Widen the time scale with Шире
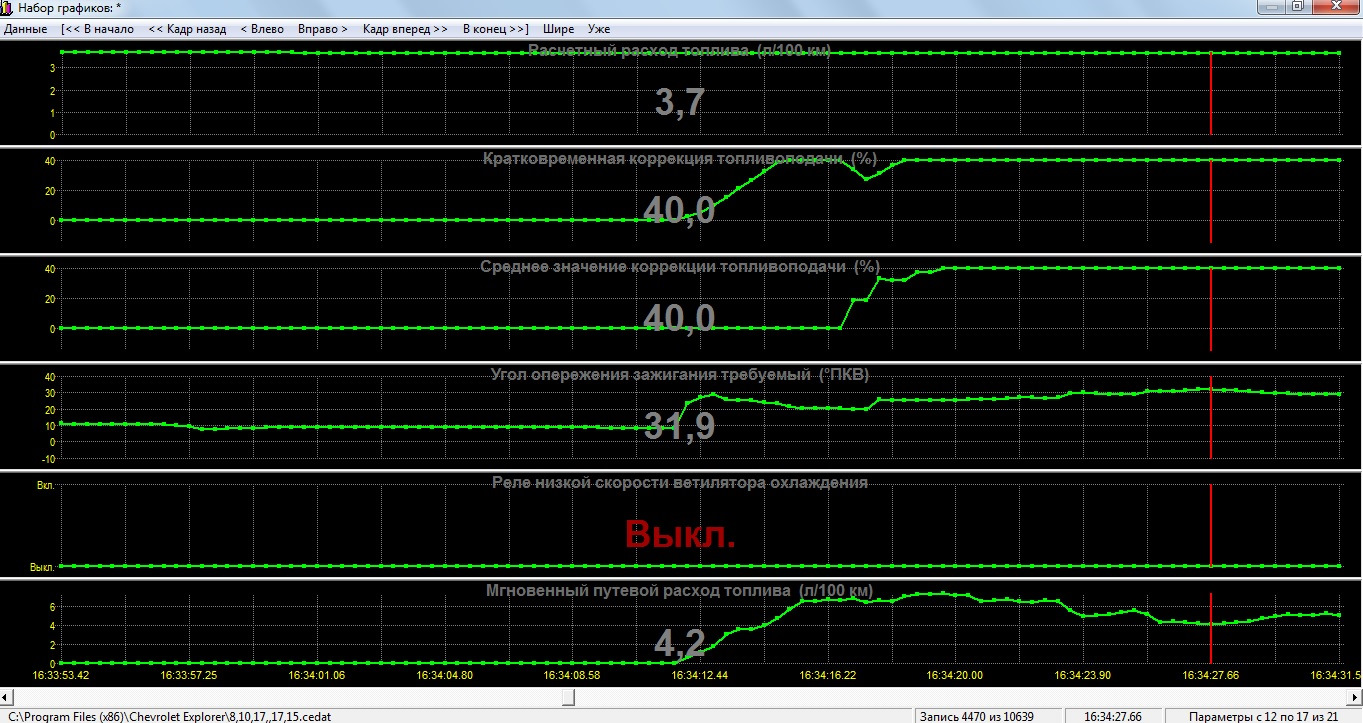The width and height of the screenshot is (1363, 723). click(x=559, y=29)
